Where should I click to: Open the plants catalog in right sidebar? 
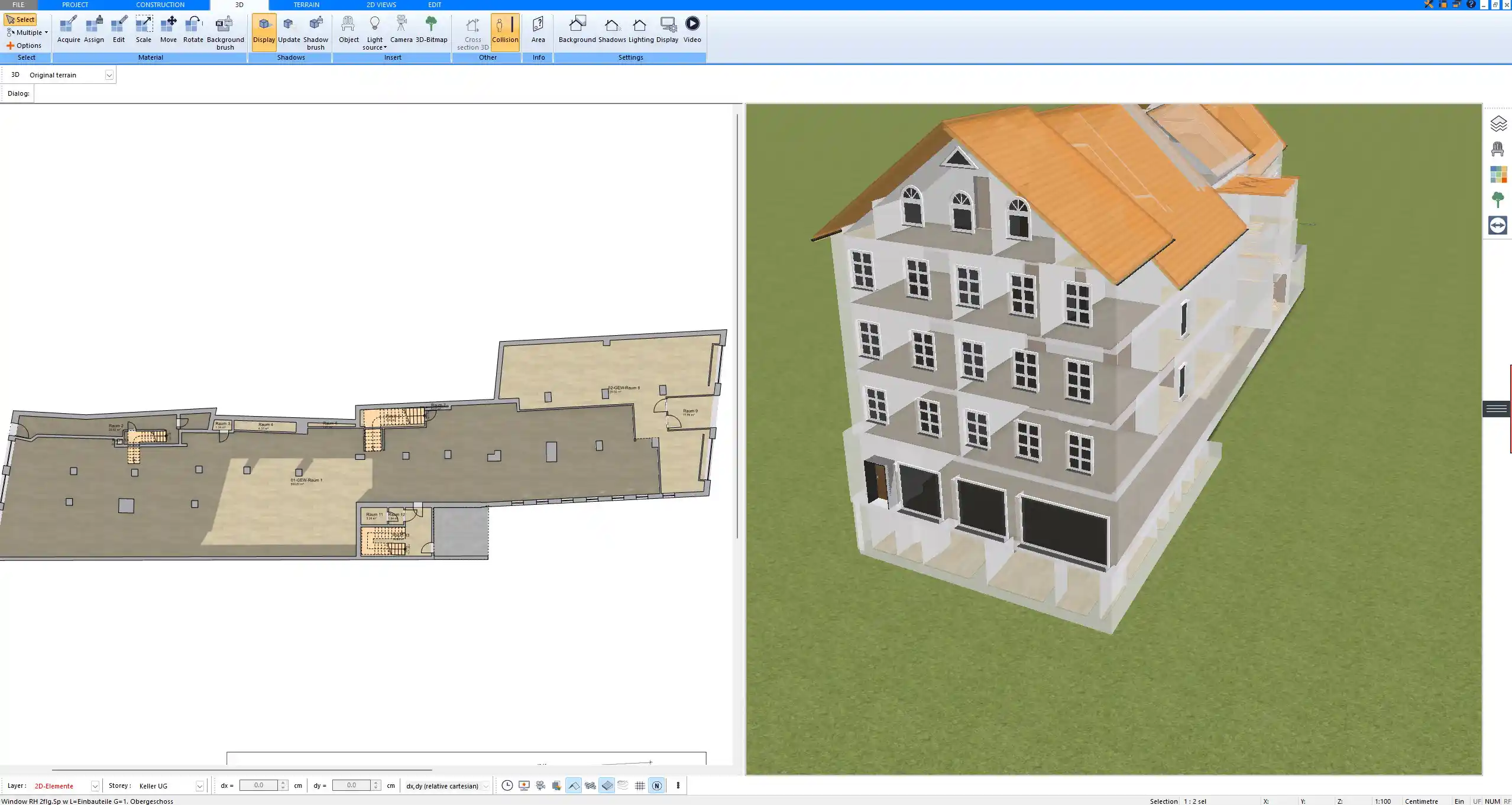tap(1498, 199)
